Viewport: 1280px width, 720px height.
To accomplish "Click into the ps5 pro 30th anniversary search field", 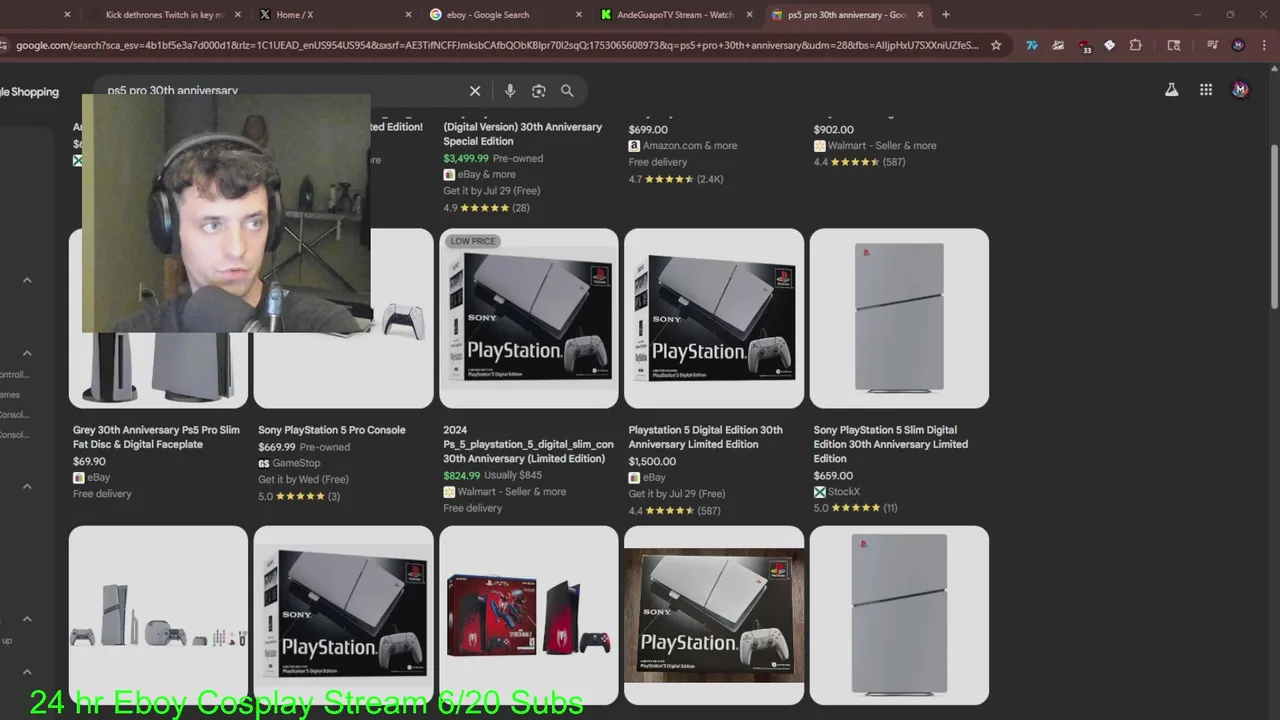I will point(280,91).
